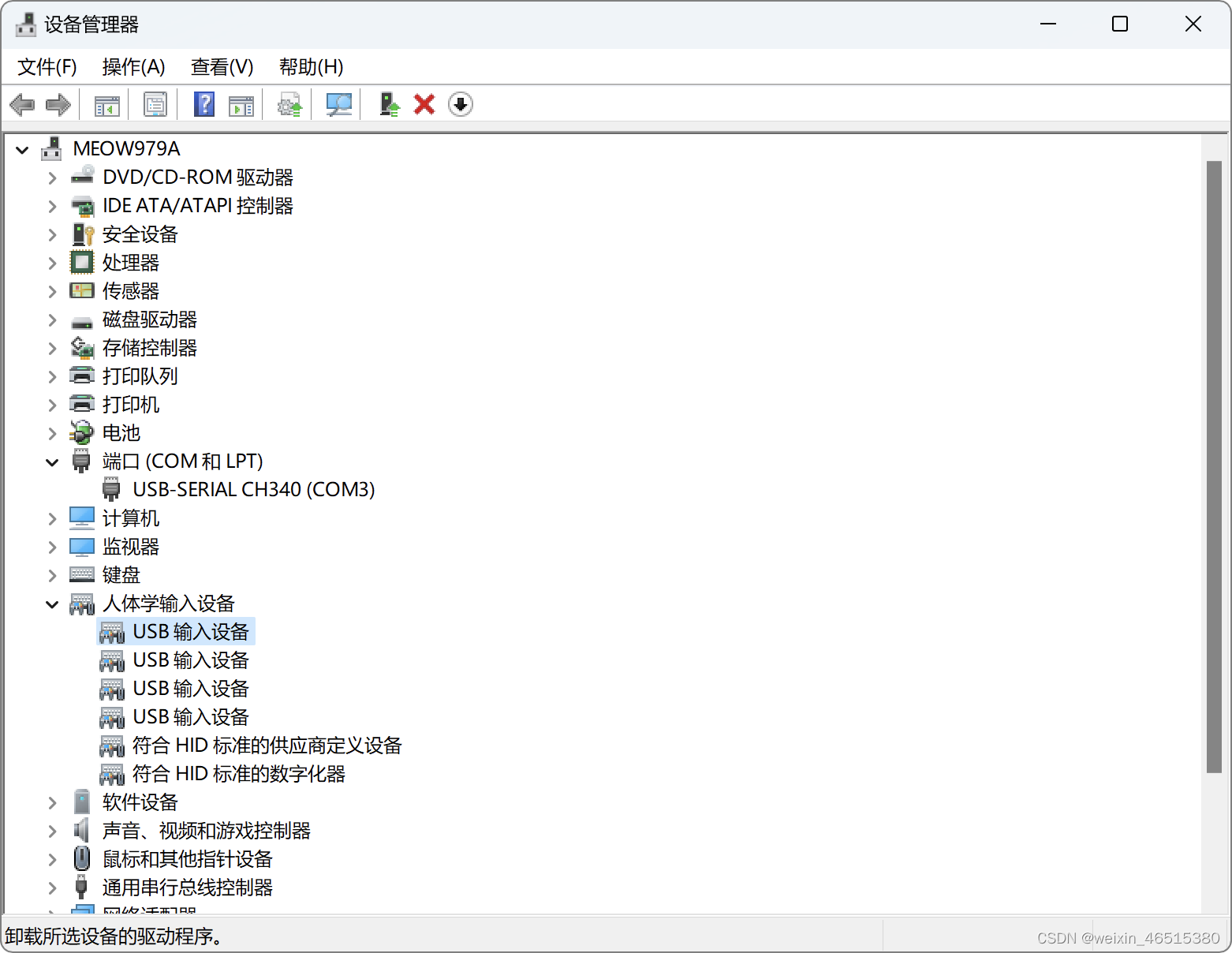Collapse the 端口 (COM 和 LPT) category

(x=52, y=461)
